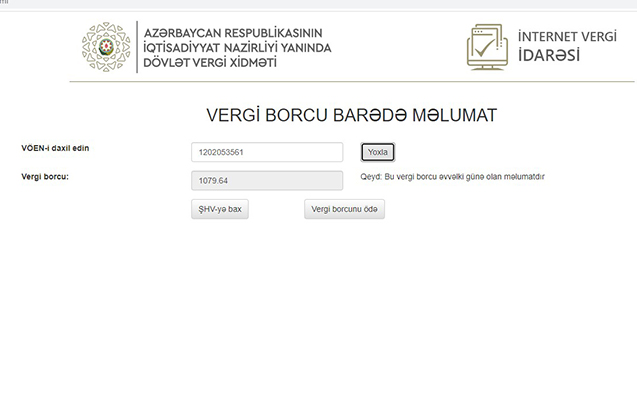Click the checkmark inside the monitor icon
637x400 pixels.
482,46
